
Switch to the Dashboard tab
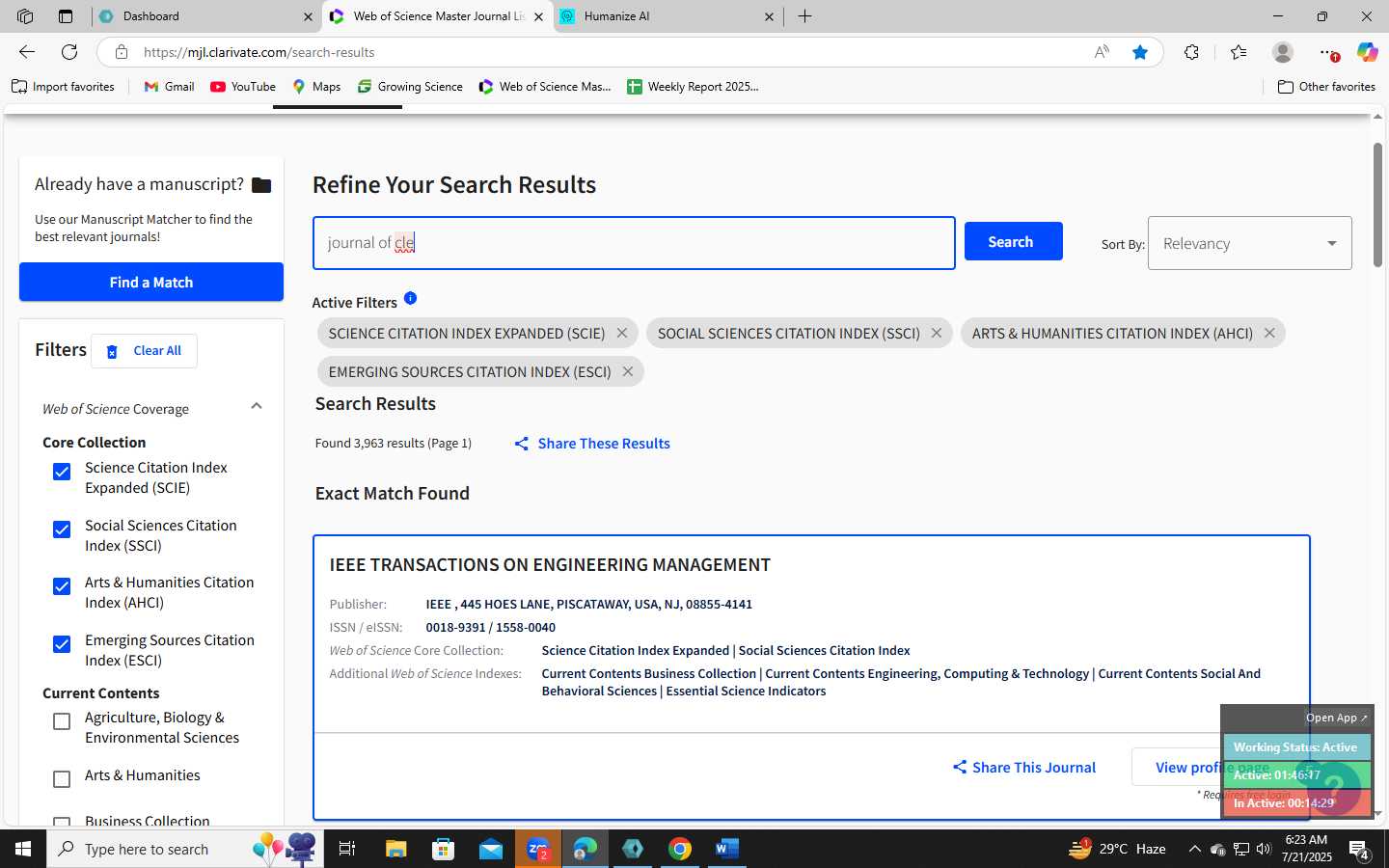207,16
